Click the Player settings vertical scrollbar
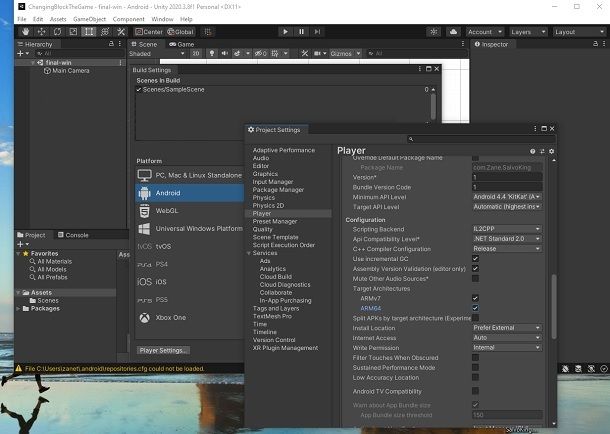Viewport: 610px width, 434px height. 554,306
